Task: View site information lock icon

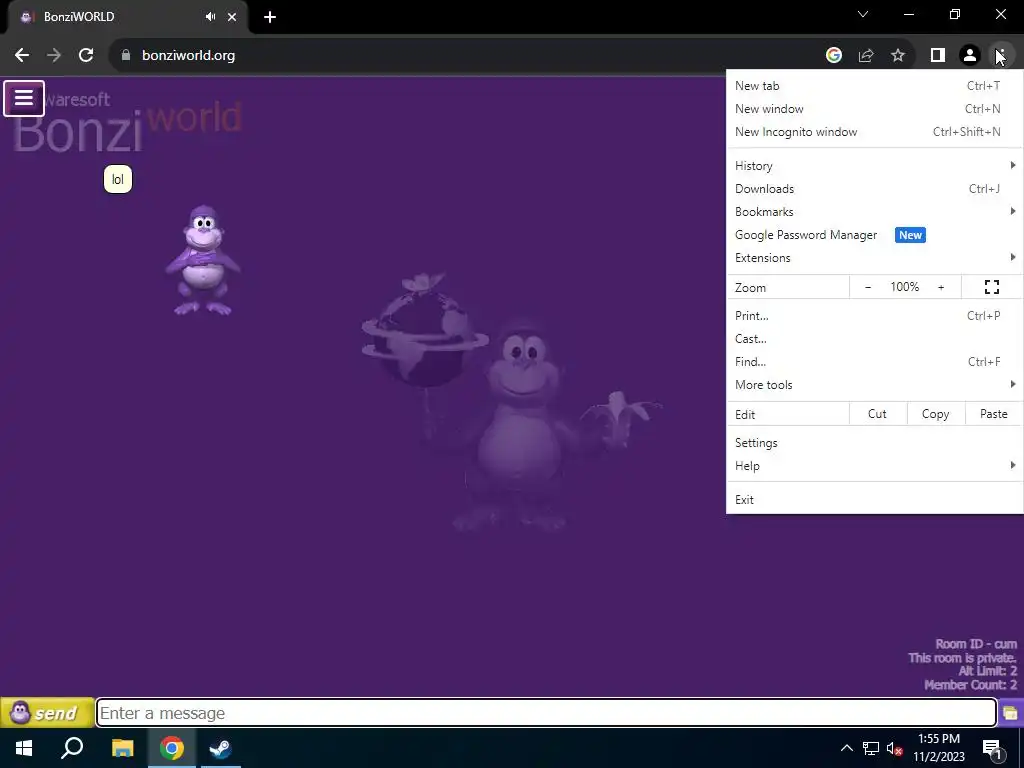Action: pyautogui.click(x=125, y=56)
